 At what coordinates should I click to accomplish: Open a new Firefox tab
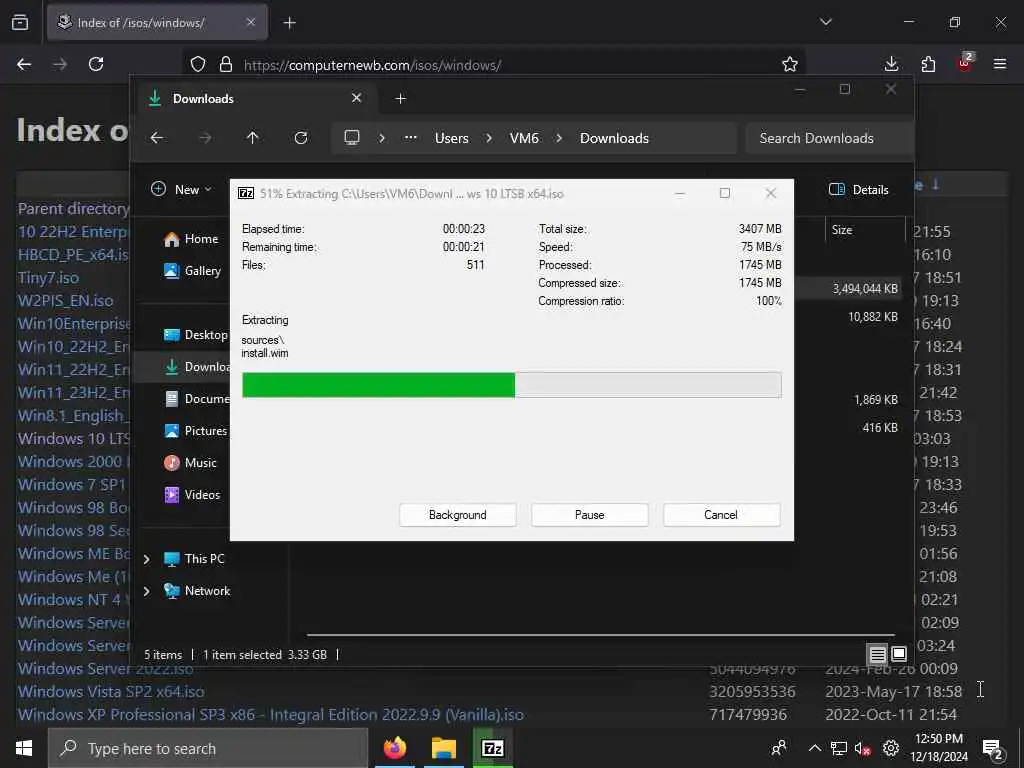[x=289, y=23]
